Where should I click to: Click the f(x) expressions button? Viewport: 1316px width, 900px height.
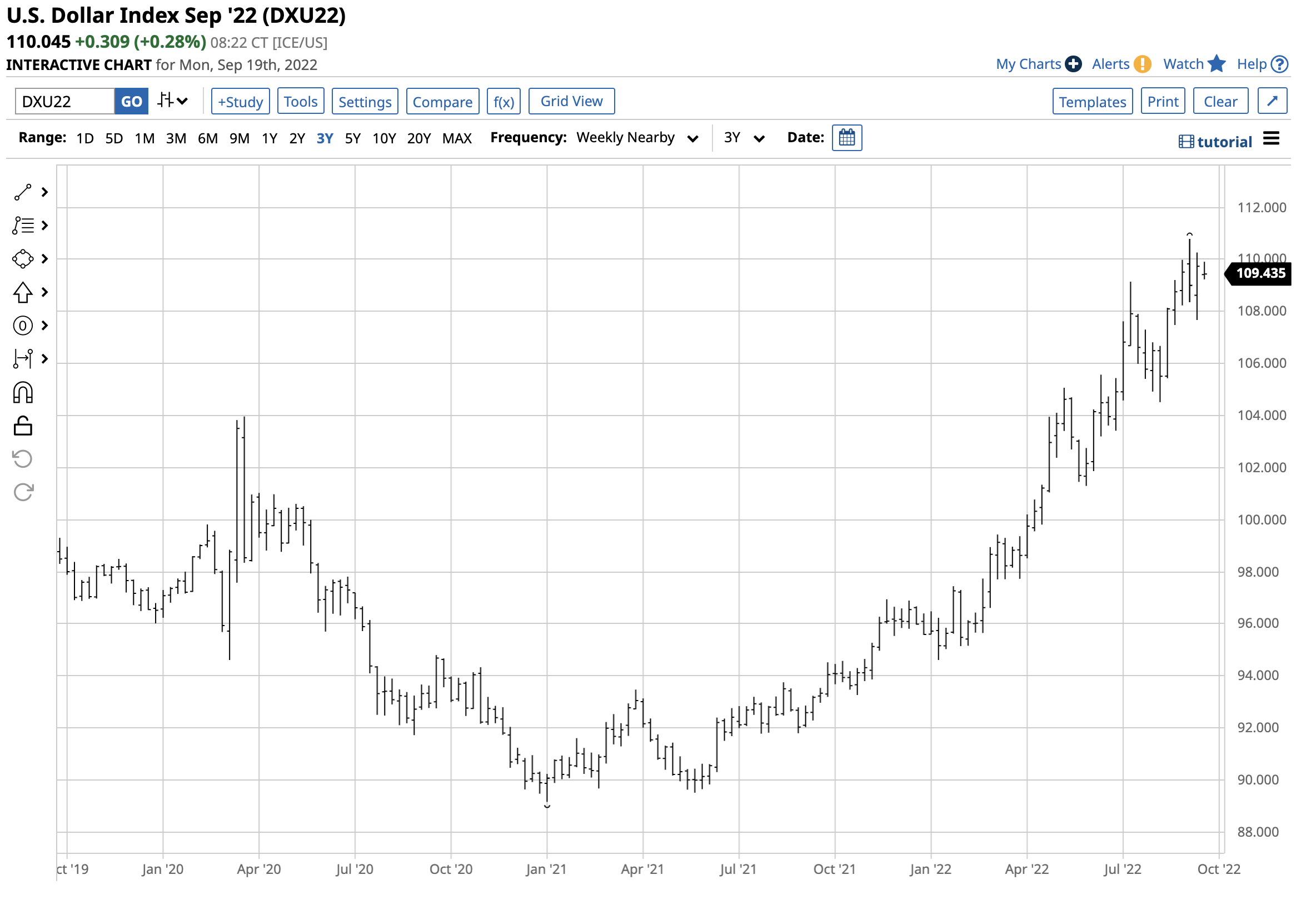tap(505, 101)
